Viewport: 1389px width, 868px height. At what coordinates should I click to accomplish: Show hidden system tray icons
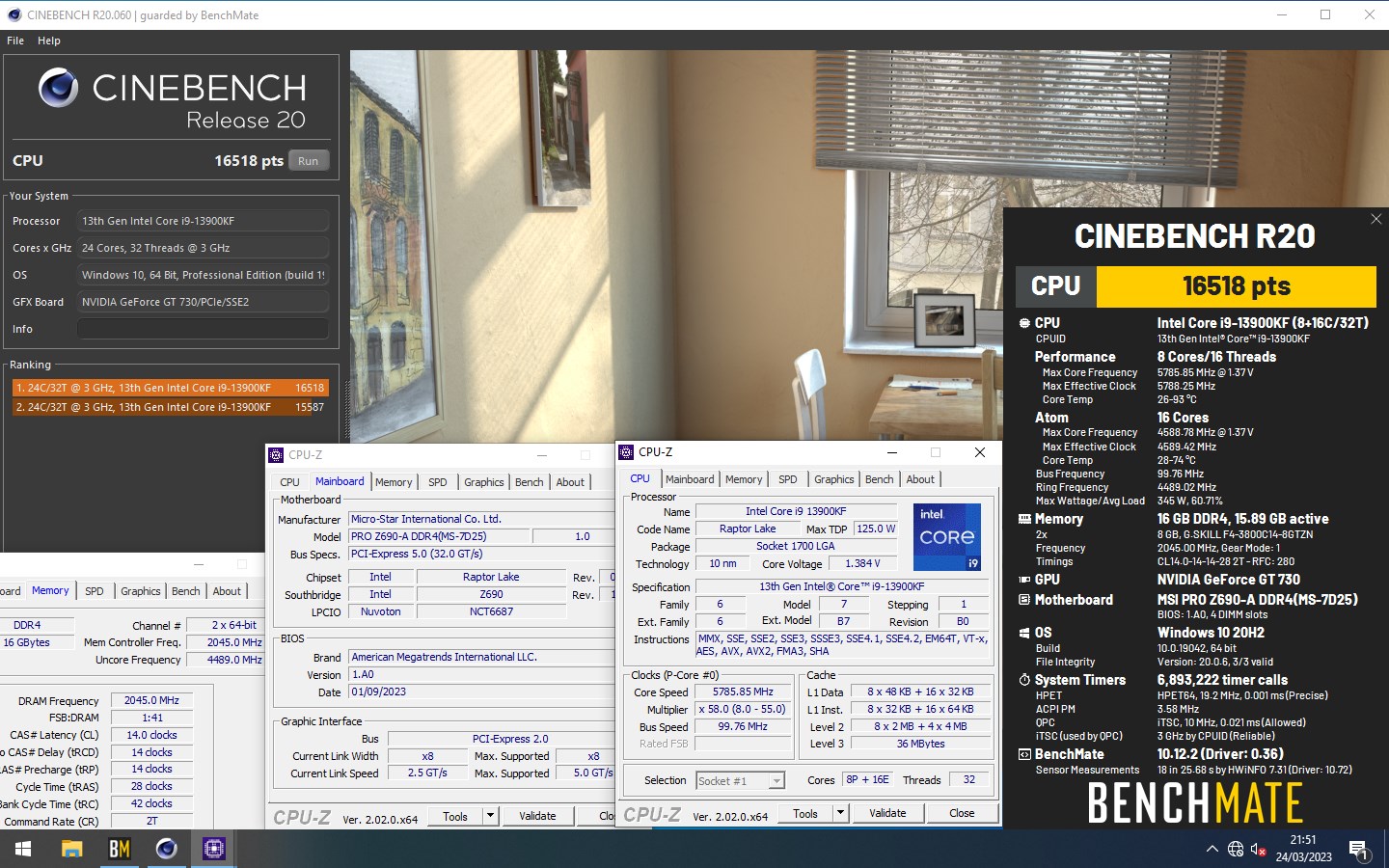[x=1212, y=849]
